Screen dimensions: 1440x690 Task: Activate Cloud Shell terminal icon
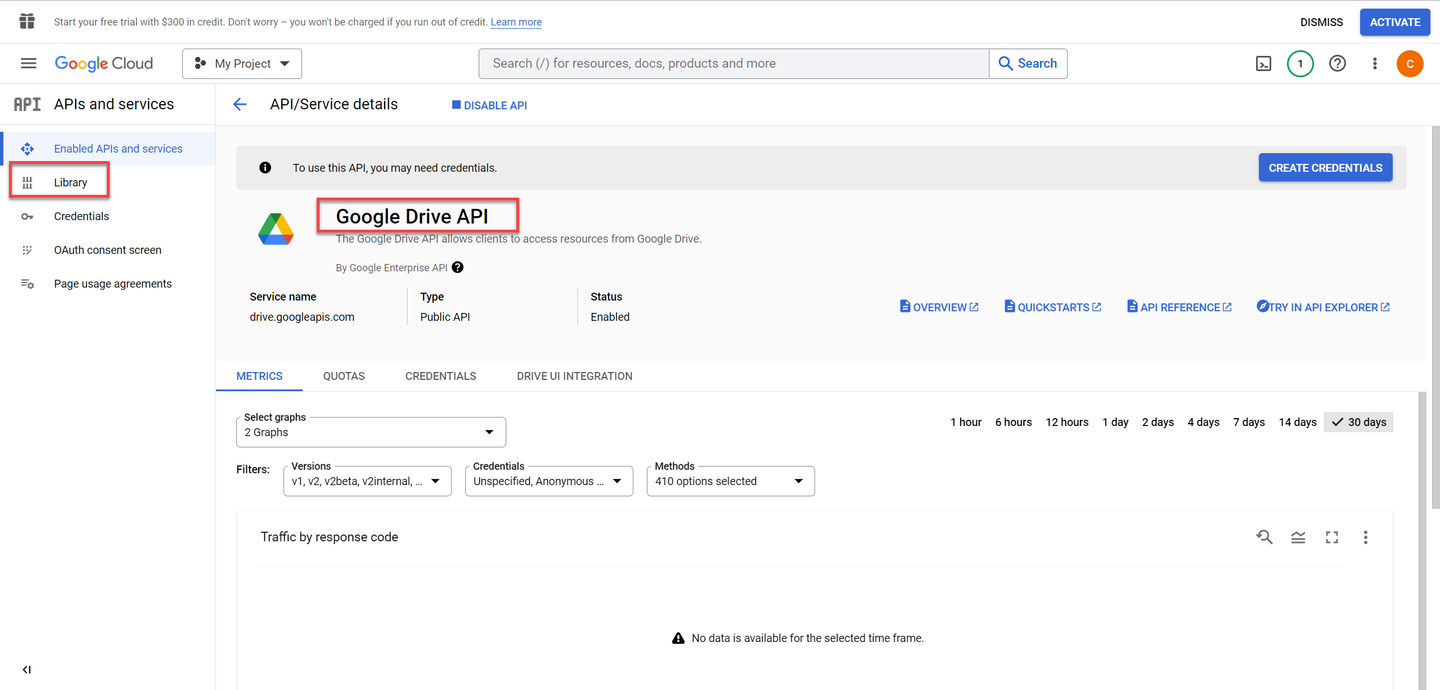[x=1264, y=63]
